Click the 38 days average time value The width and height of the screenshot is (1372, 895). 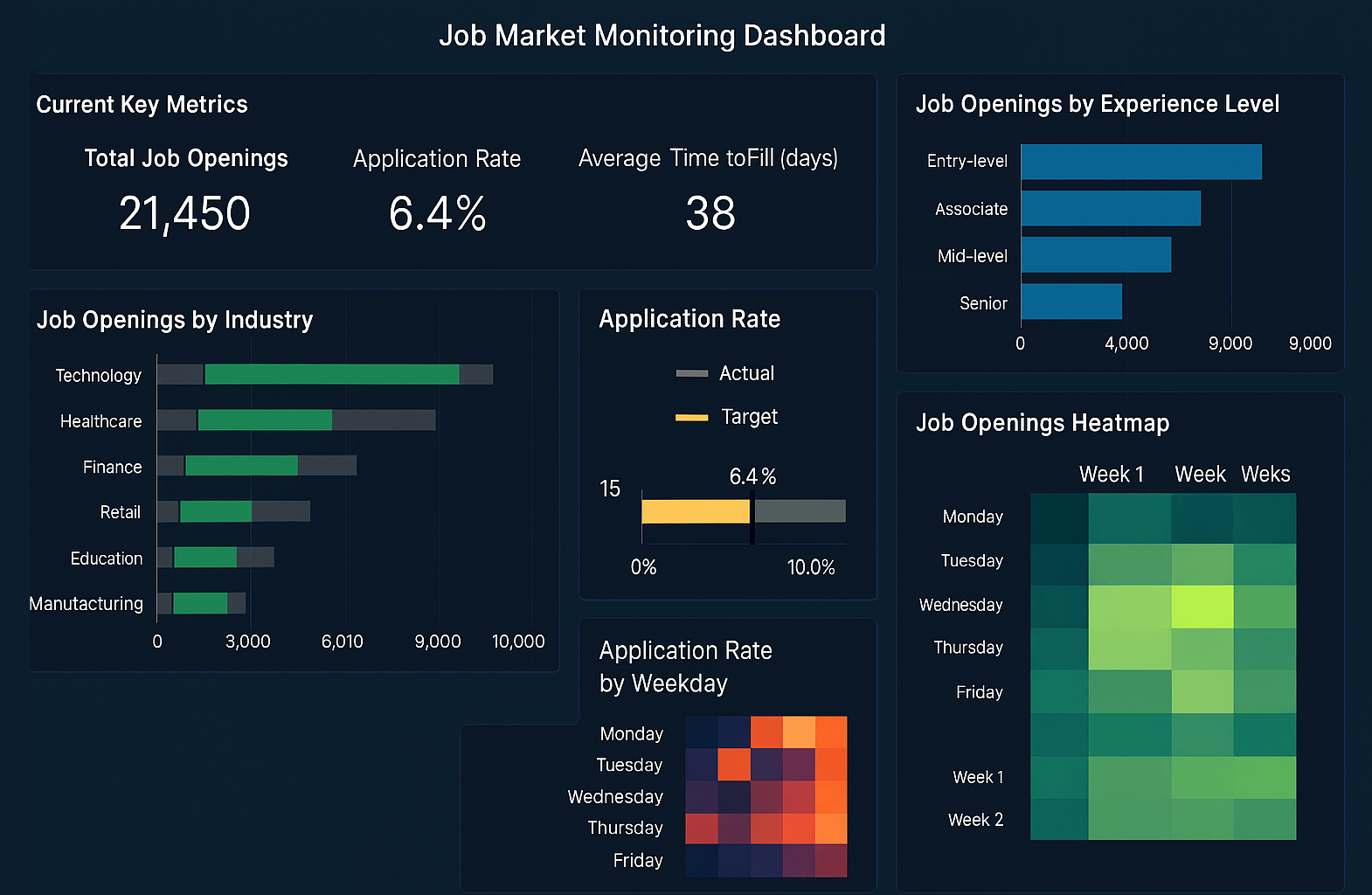[710, 213]
